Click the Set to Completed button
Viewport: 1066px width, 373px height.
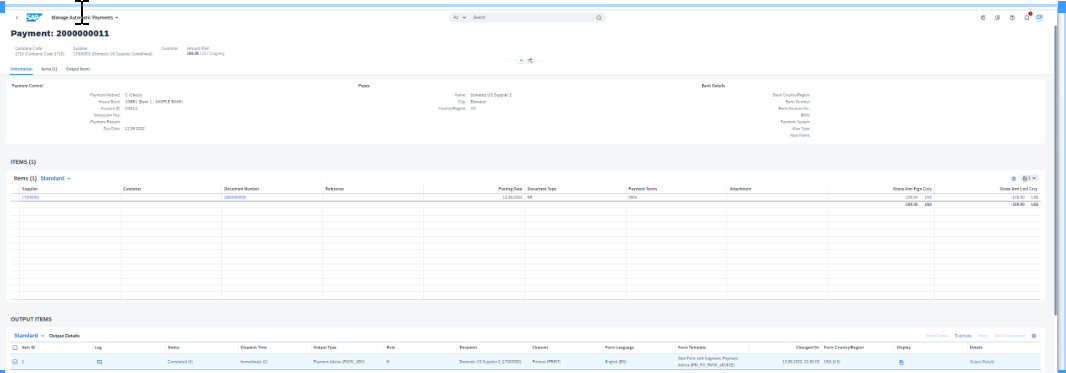pos(1009,336)
